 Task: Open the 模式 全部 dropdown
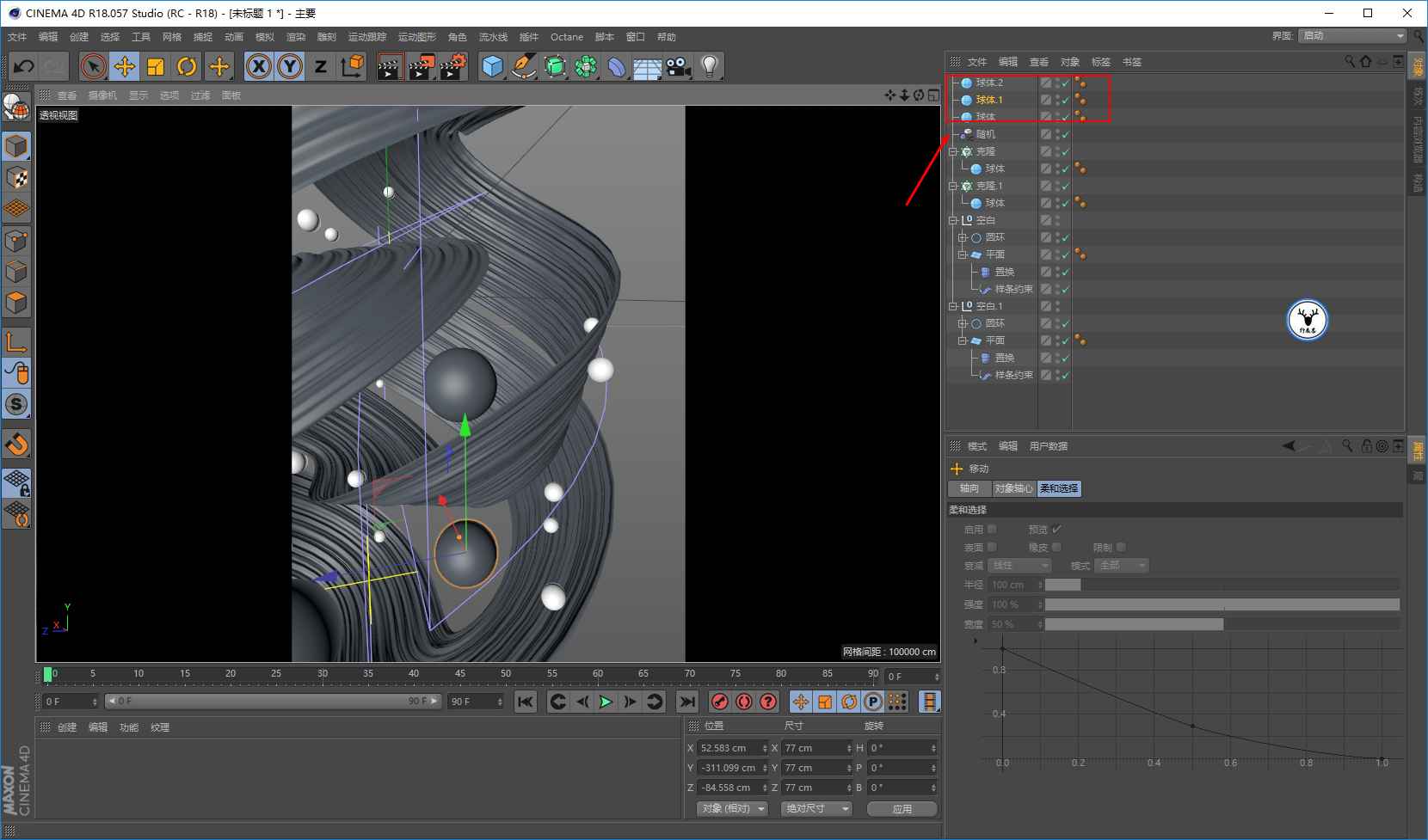pyautogui.click(x=1122, y=566)
